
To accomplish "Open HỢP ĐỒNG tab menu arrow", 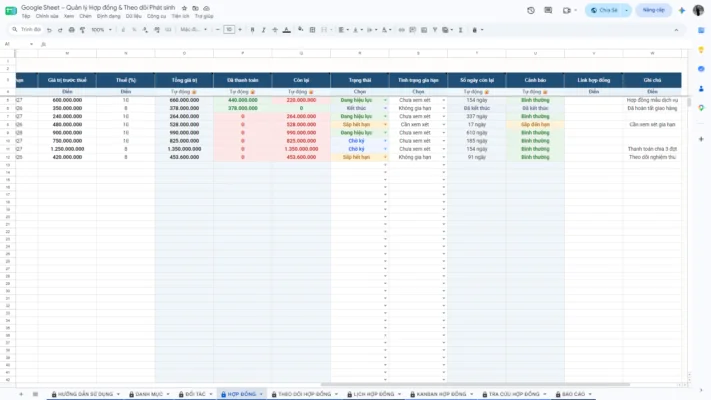I will click(x=261, y=394).
